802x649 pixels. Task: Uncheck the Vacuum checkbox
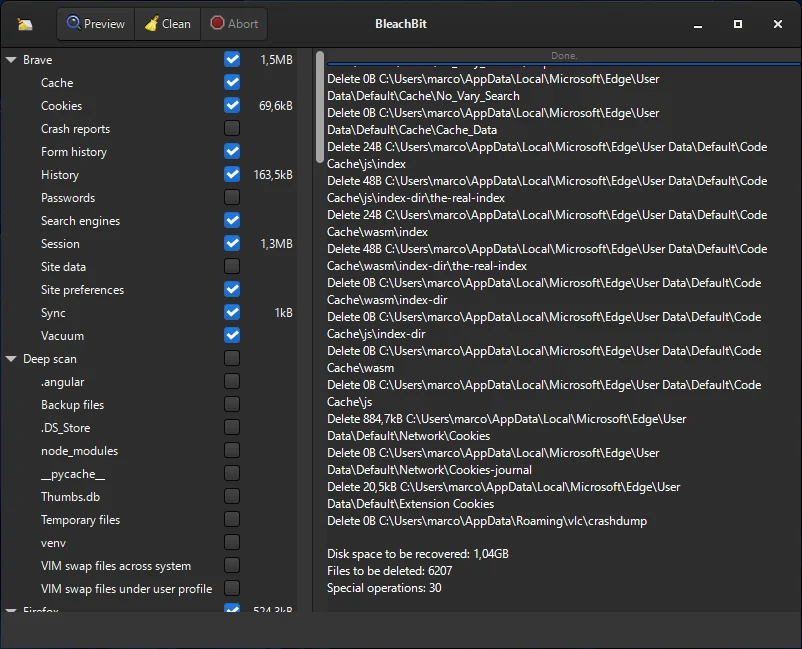pyautogui.click(x=232, y=335)
